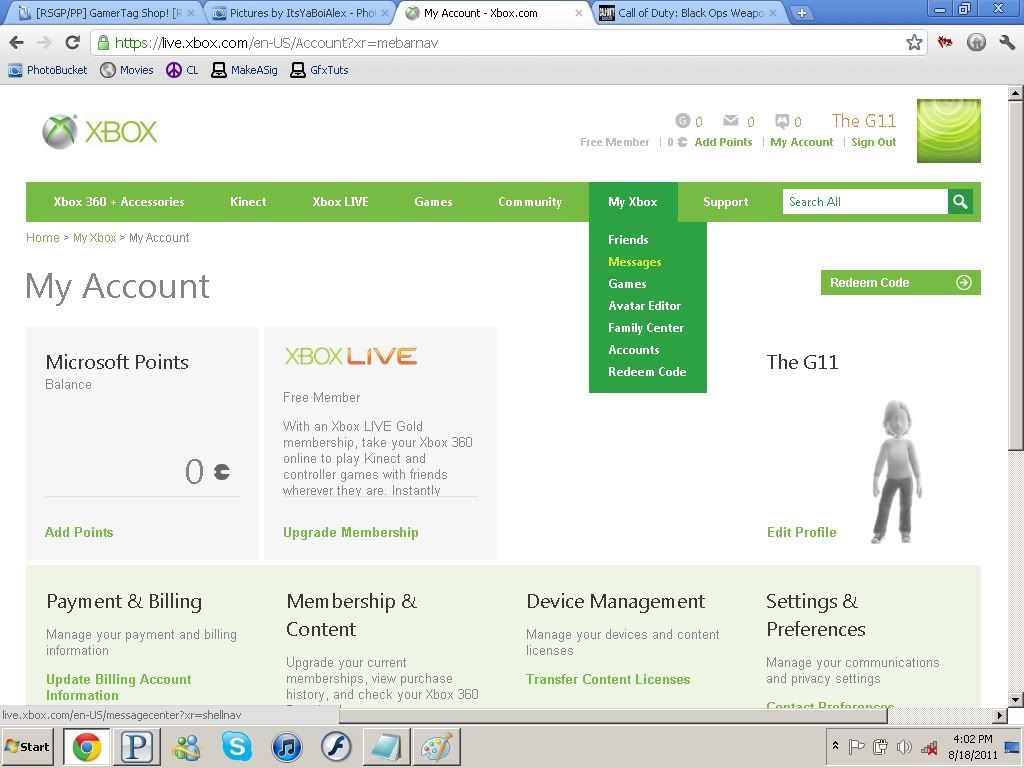Click the gray round extension icon
This screenshot has height=768, width=1024.
pos(976,43)
